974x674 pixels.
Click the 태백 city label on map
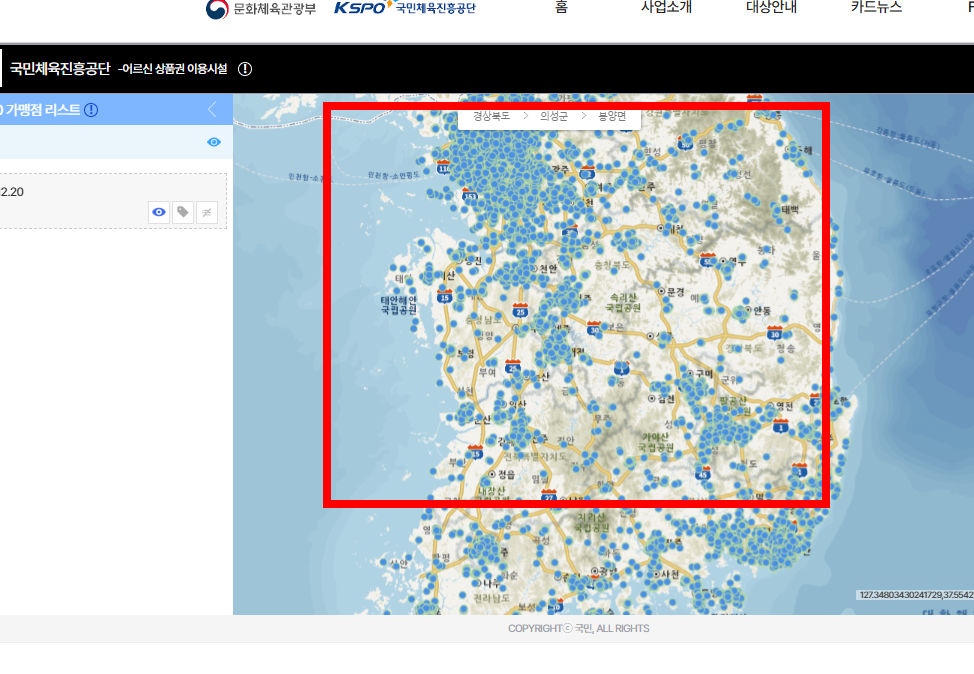pyautogui.click(x=790, y=210)
